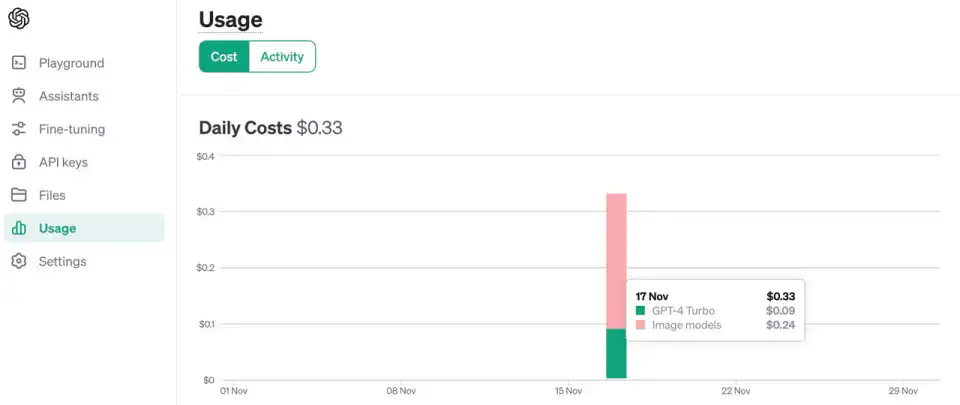Click the green GPT-4 Turbo bar segment
The width and height of the screenshot is (960, 405).
tap(616, 354)
